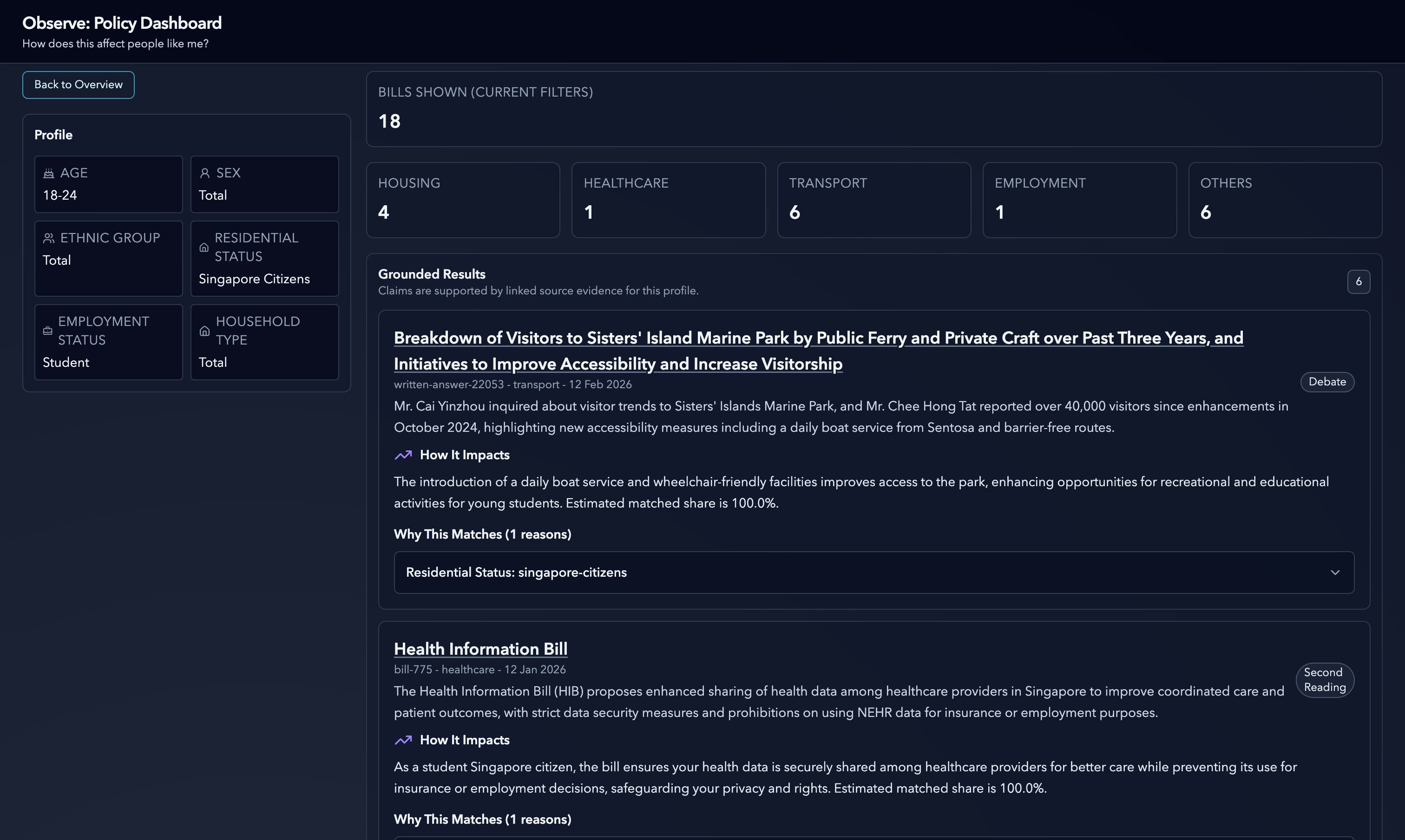This screenshot has width=1405, height=840.
Task: Open the Health Information Bill link
Action: 480,649
